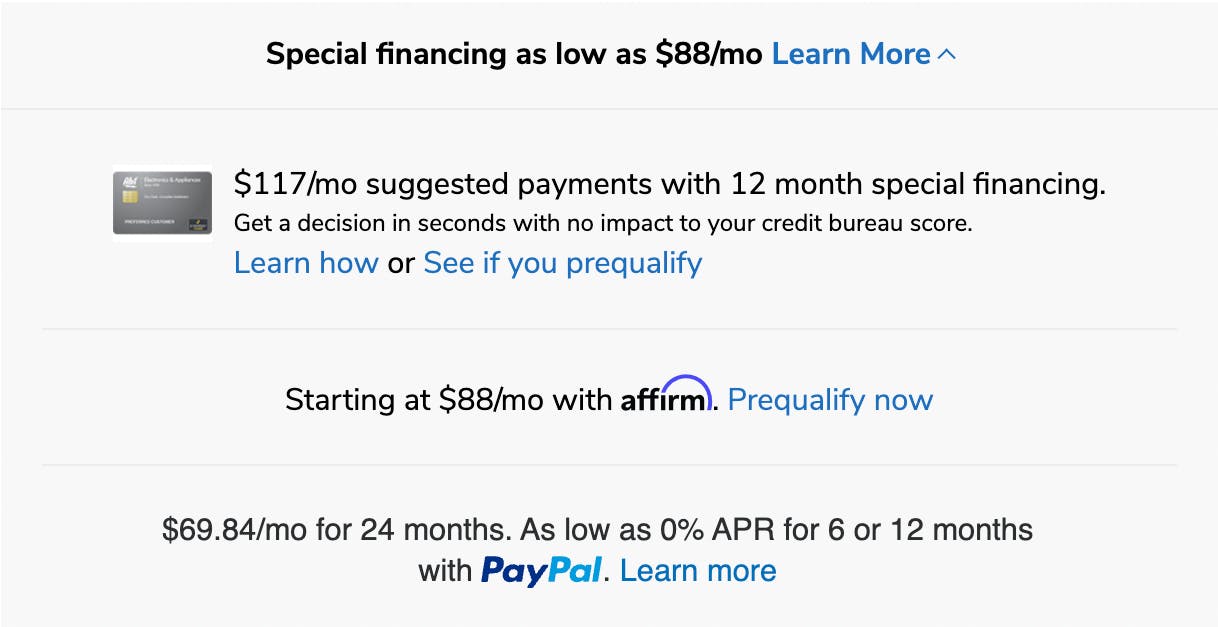Click the store credit card image
Image resolution: width=1218 pixels, height=627 pixels.
point(162,203)
